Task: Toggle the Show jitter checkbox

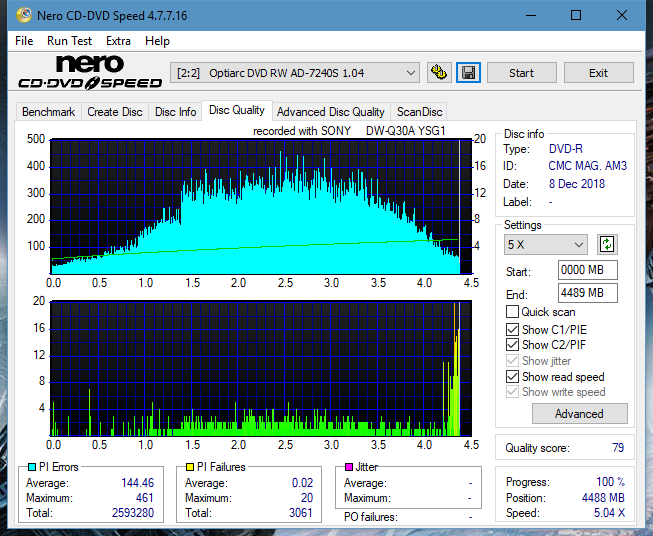Action: click(x=512, y=361)
